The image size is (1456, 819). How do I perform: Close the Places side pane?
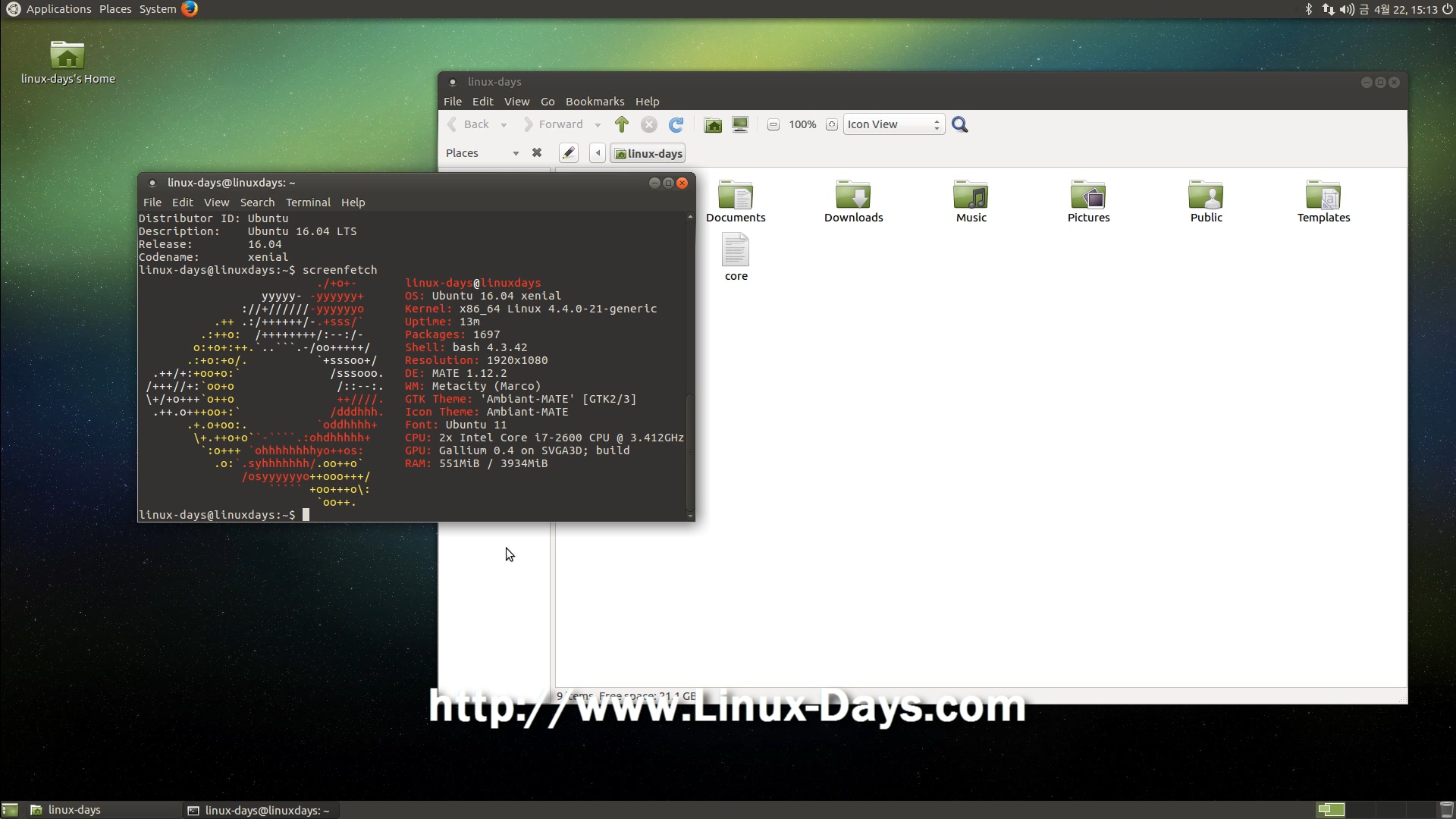pos(537,152)
